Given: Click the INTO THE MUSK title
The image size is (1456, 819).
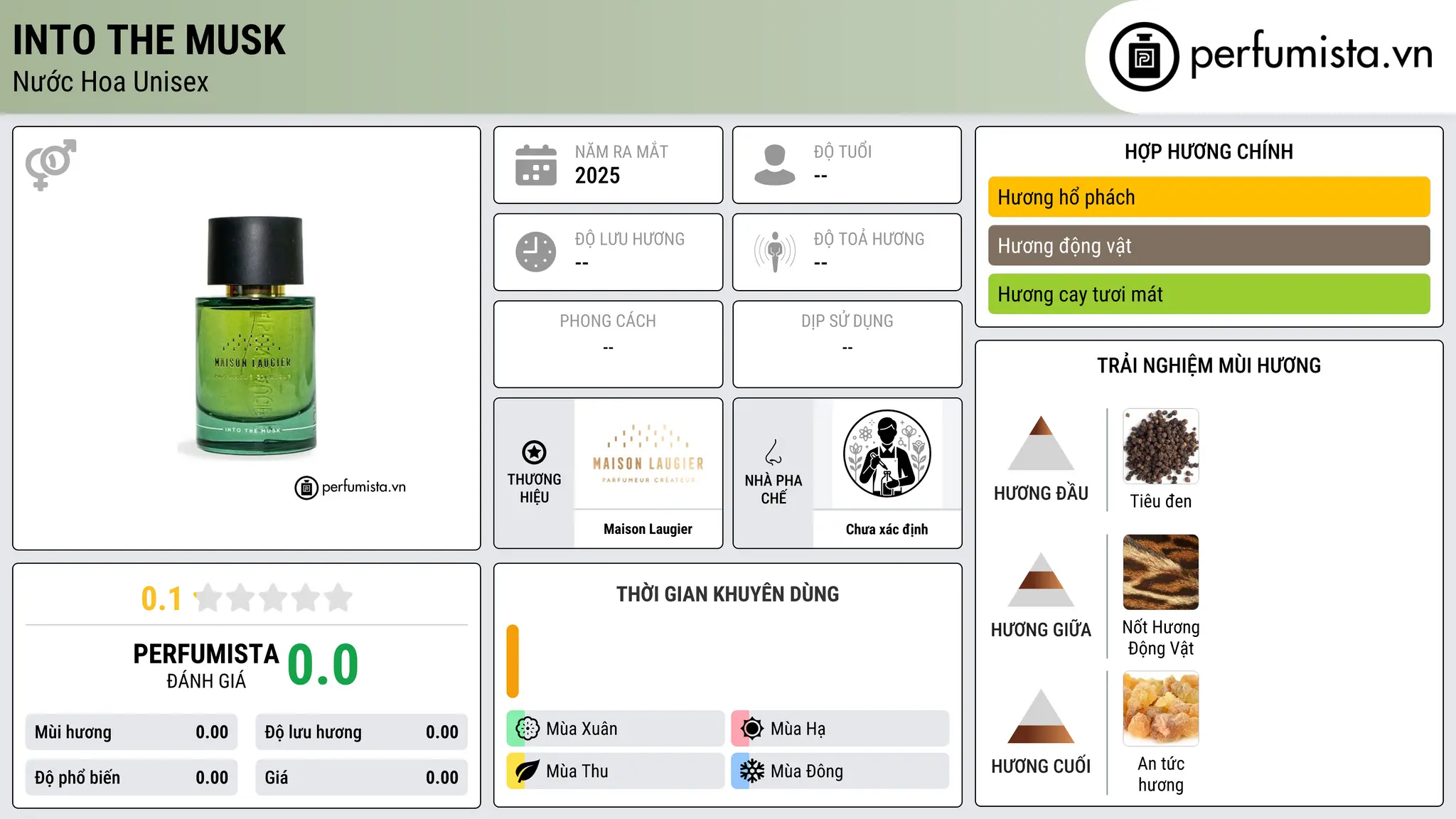Looking at the screenshot, I should click(149, 40).
